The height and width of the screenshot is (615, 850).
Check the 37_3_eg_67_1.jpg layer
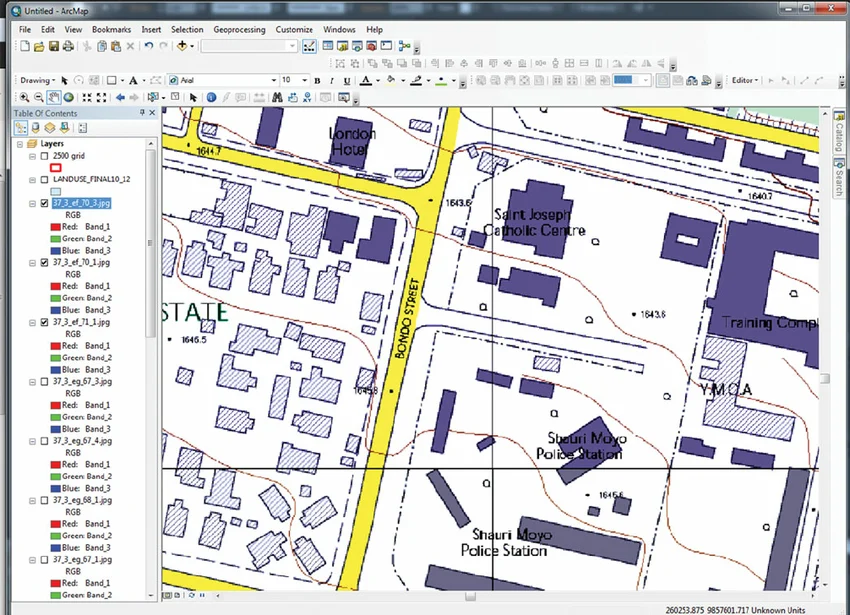point(44,560)
